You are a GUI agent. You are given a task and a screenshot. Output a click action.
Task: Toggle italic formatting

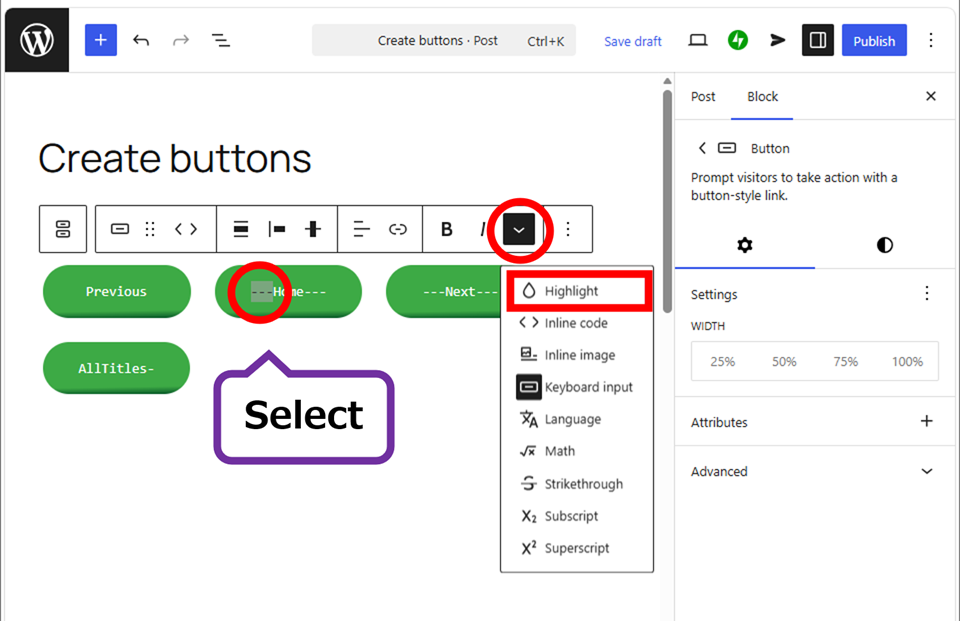[482, 229]
